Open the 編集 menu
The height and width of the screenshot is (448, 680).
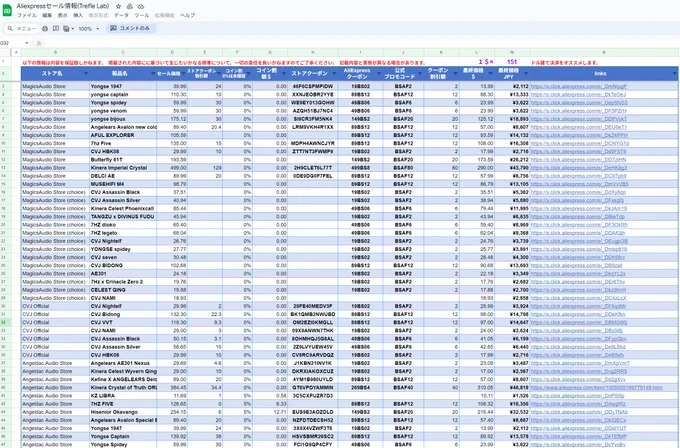47,15
